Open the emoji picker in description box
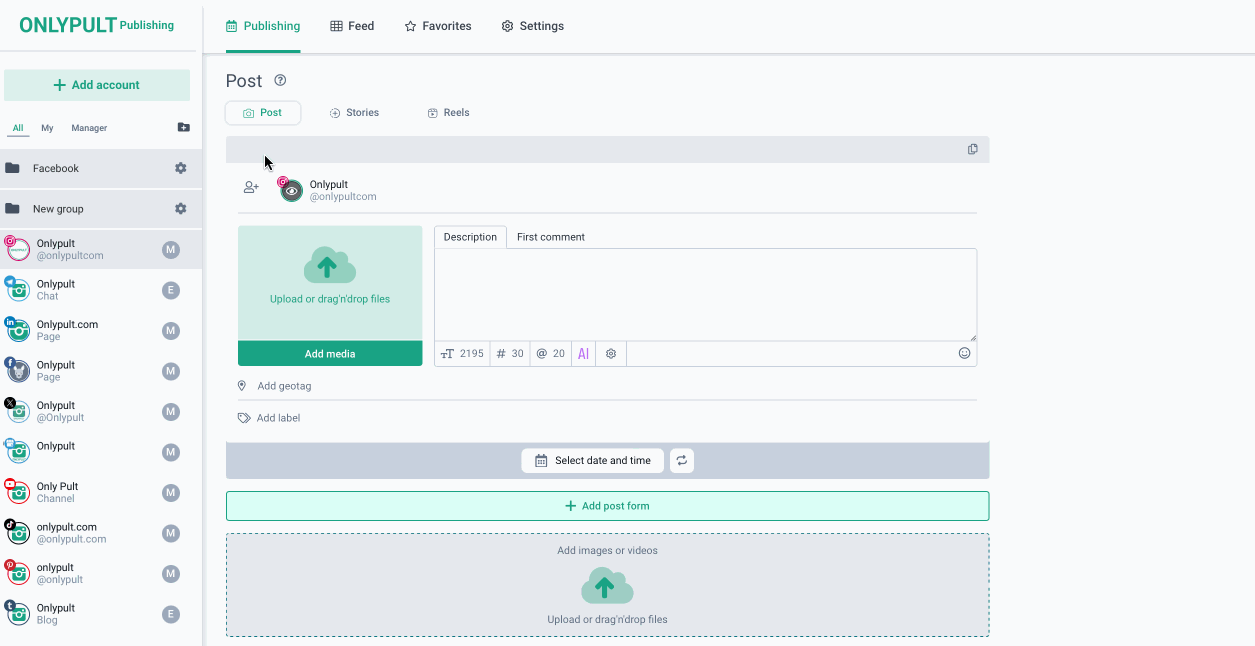The width and height of the screenshot is (1255, 646). [x=964, y=353]
